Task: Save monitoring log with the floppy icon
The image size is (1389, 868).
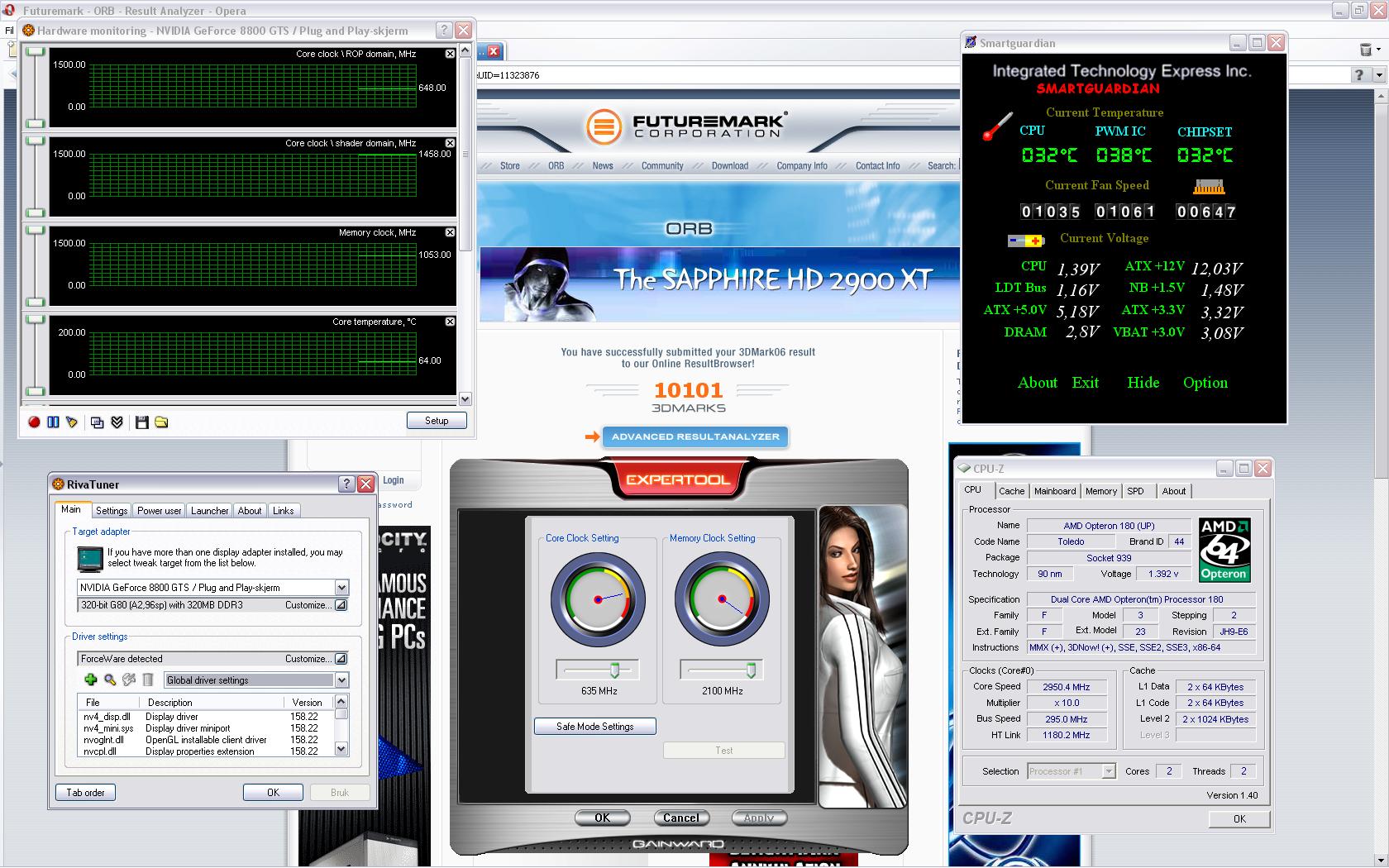Action: point(141,422)
